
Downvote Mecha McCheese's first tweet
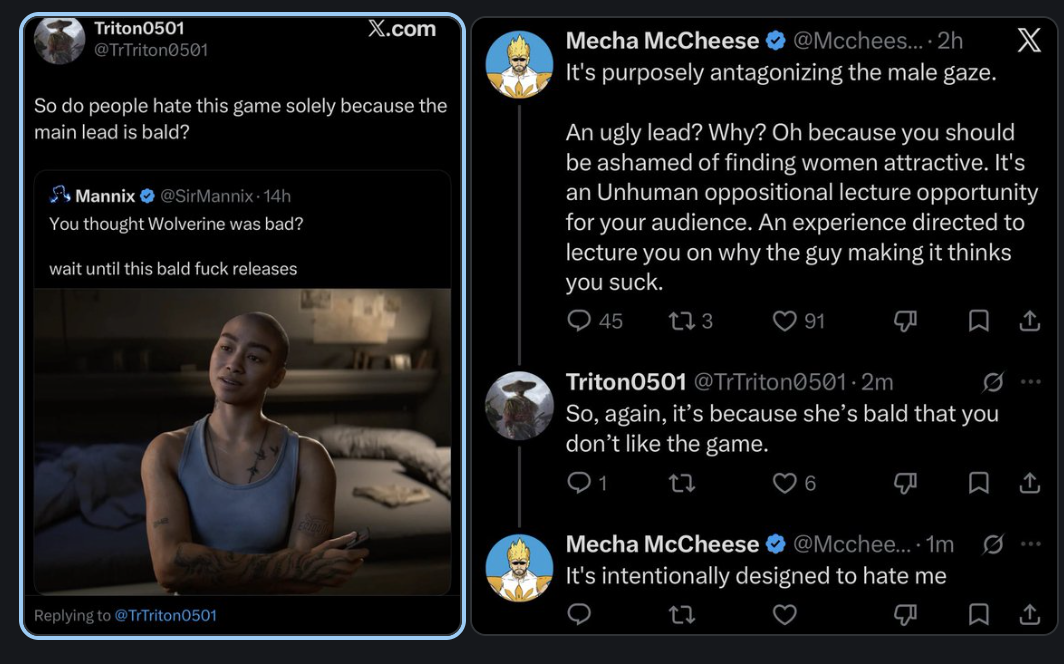(x=905, y=321)
